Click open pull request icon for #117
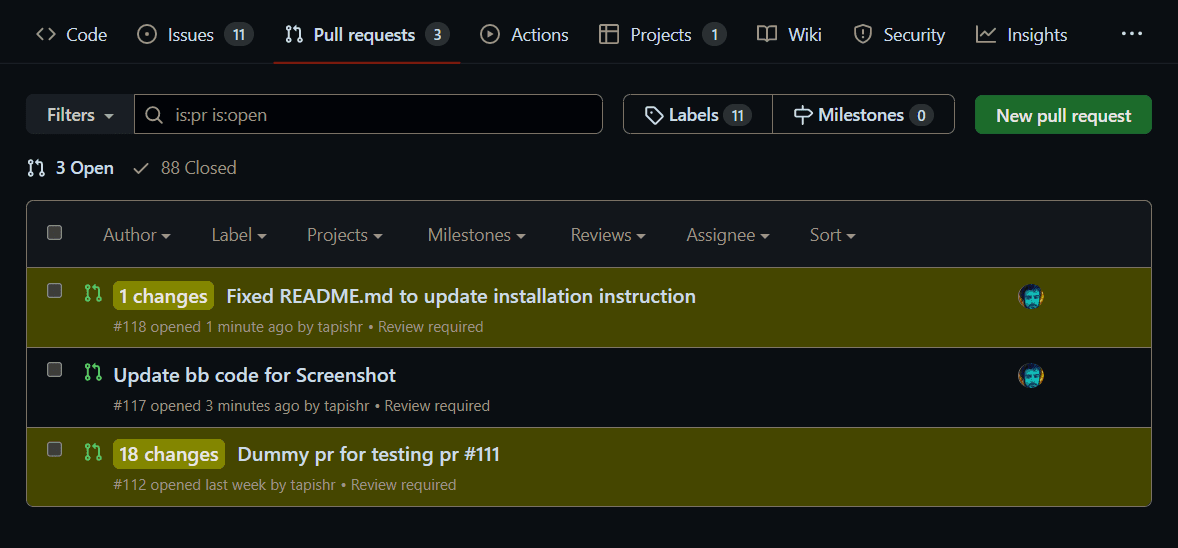This screenshot has height=548, width=1178. tap(93, 372)
